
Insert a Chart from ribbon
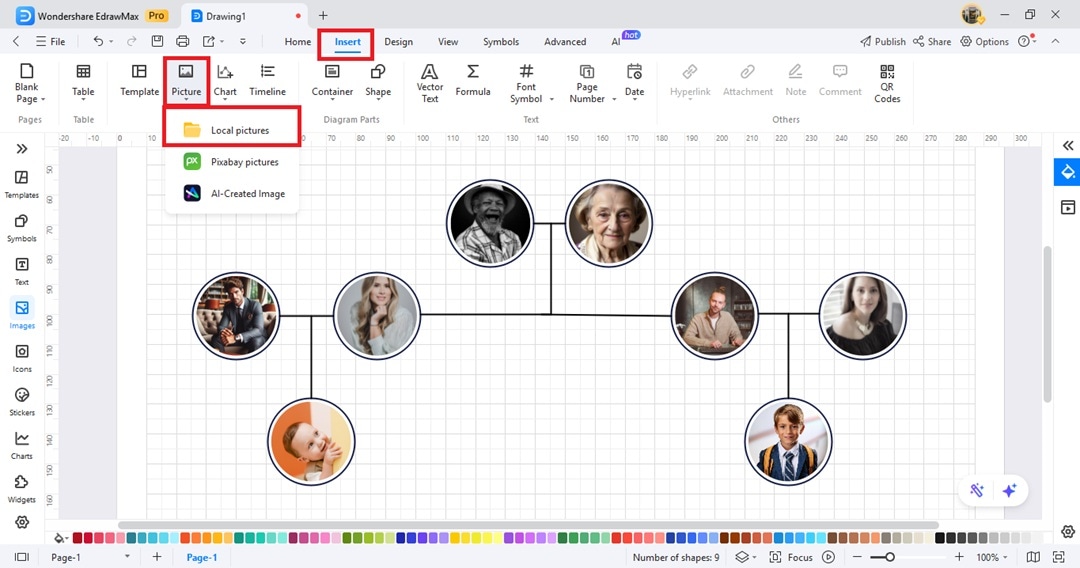pos(225,81)
